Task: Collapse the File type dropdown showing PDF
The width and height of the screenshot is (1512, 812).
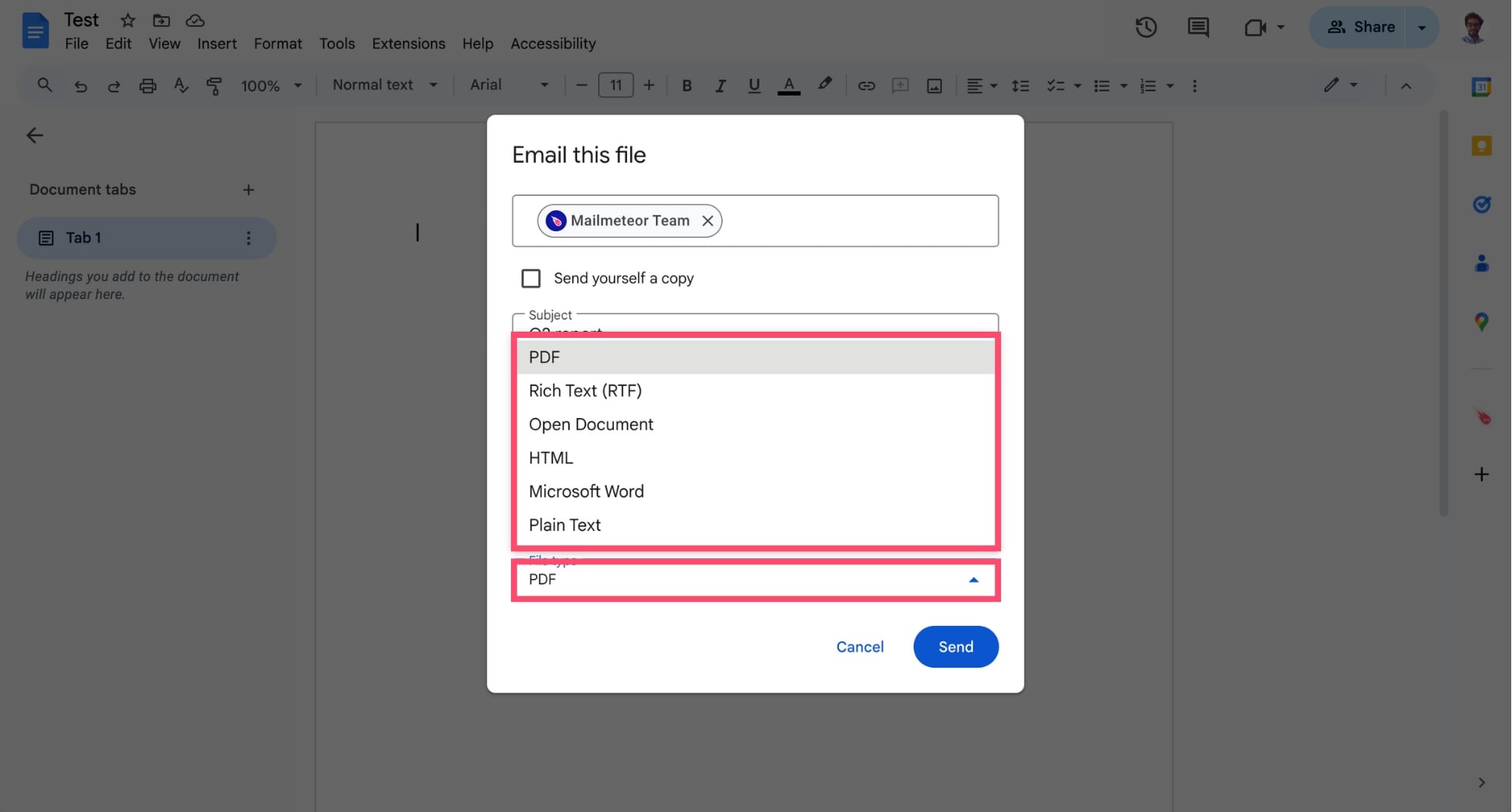Action: [972, 579]
